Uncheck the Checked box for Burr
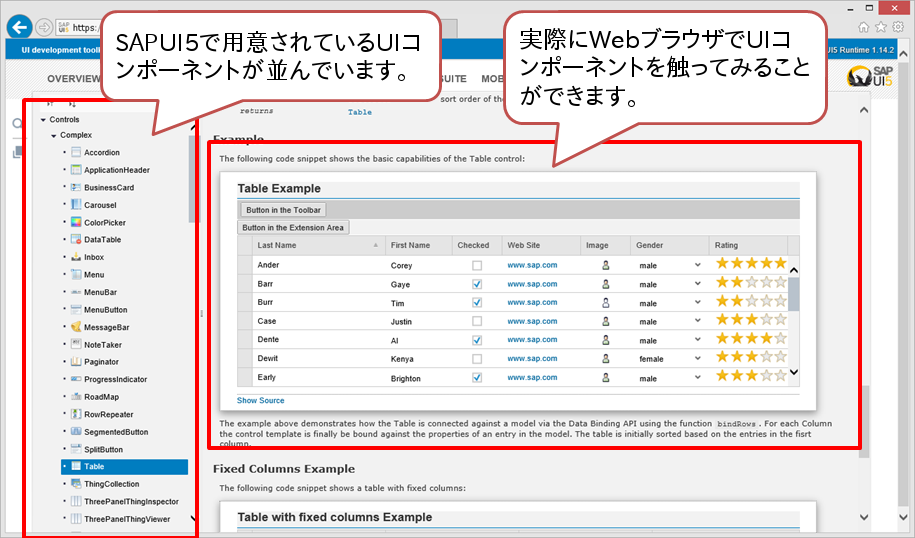This screenshot has width=915, height=538. (x=477, y=303)
